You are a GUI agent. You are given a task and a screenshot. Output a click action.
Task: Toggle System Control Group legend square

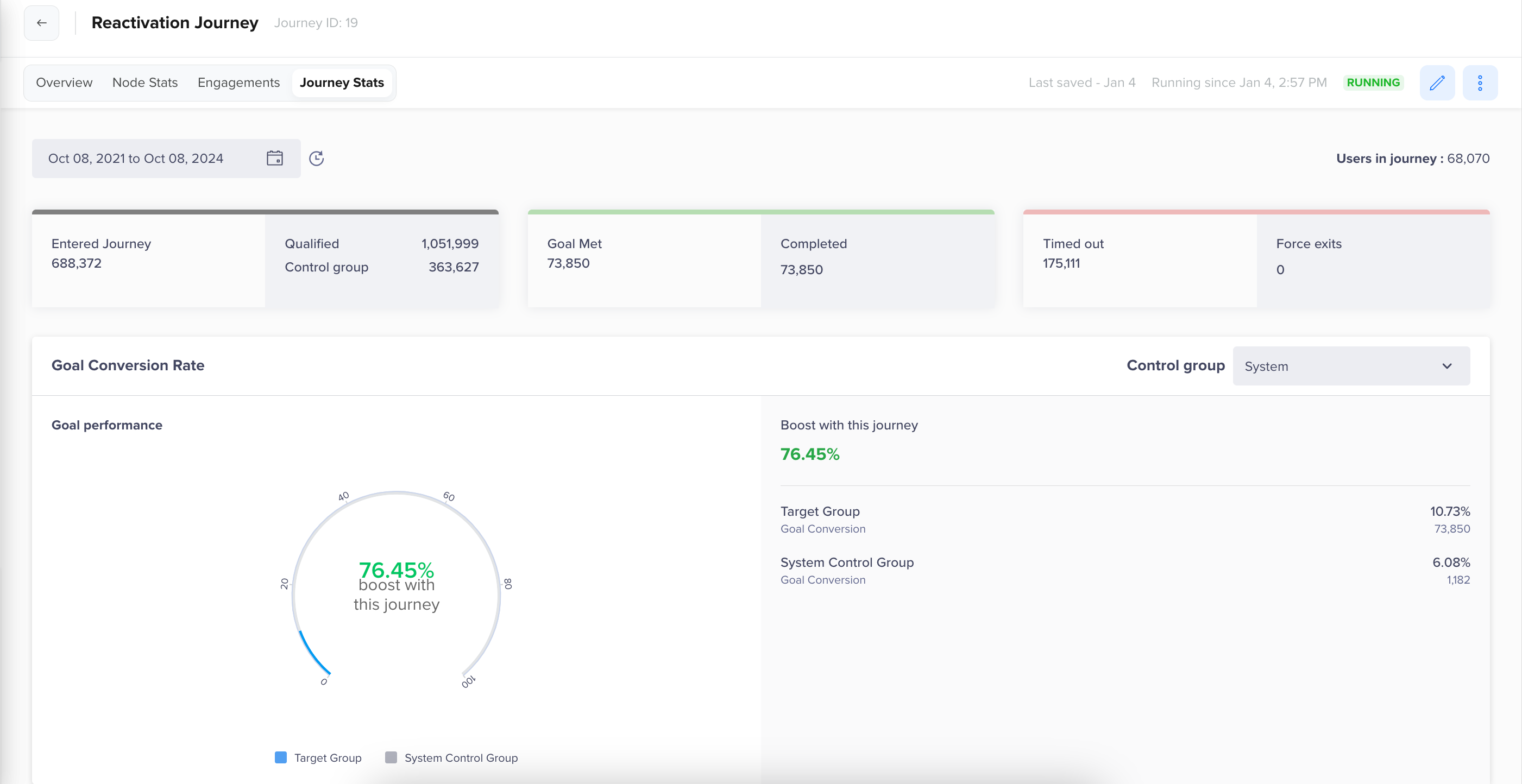pyautogui.click(x=391, y=757)
